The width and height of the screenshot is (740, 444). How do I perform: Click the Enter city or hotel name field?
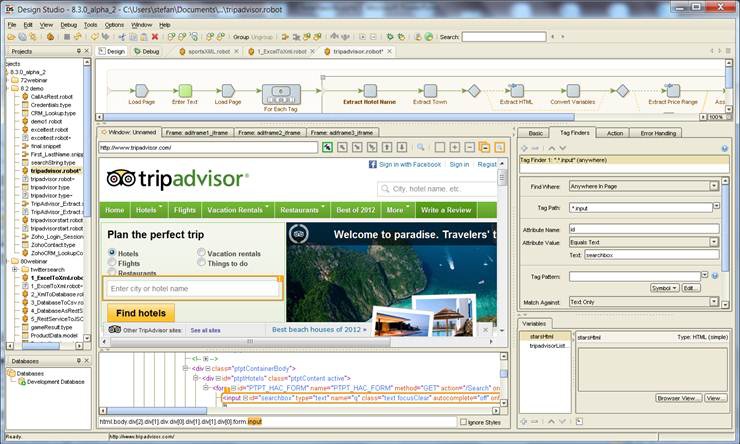point(192,288)
